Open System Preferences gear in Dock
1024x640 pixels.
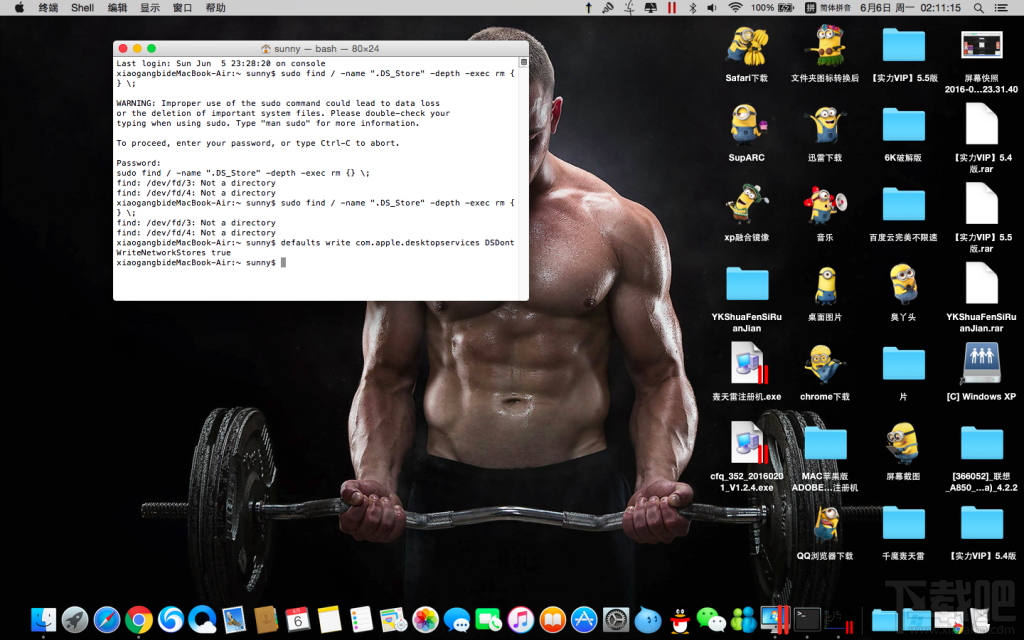pyautogui.click(x=616, y=619)
